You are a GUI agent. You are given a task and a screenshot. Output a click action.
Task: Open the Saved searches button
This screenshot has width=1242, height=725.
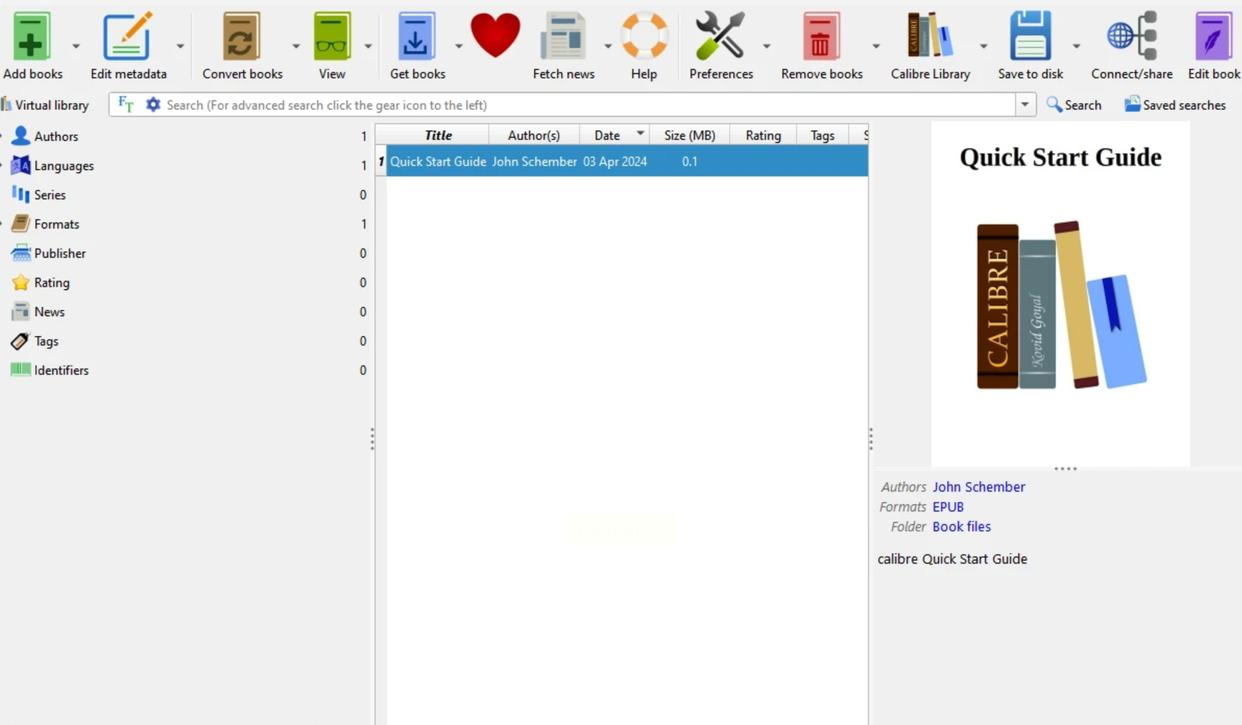pyautogui.click(x=1175, y=104)
